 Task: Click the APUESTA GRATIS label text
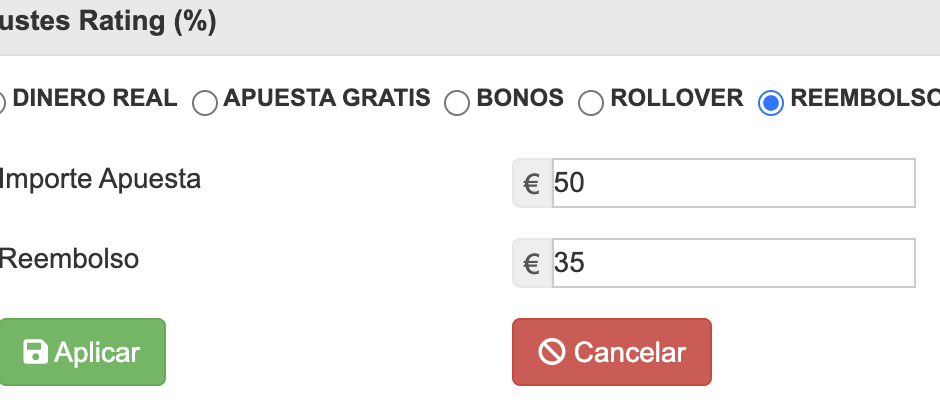327,98
